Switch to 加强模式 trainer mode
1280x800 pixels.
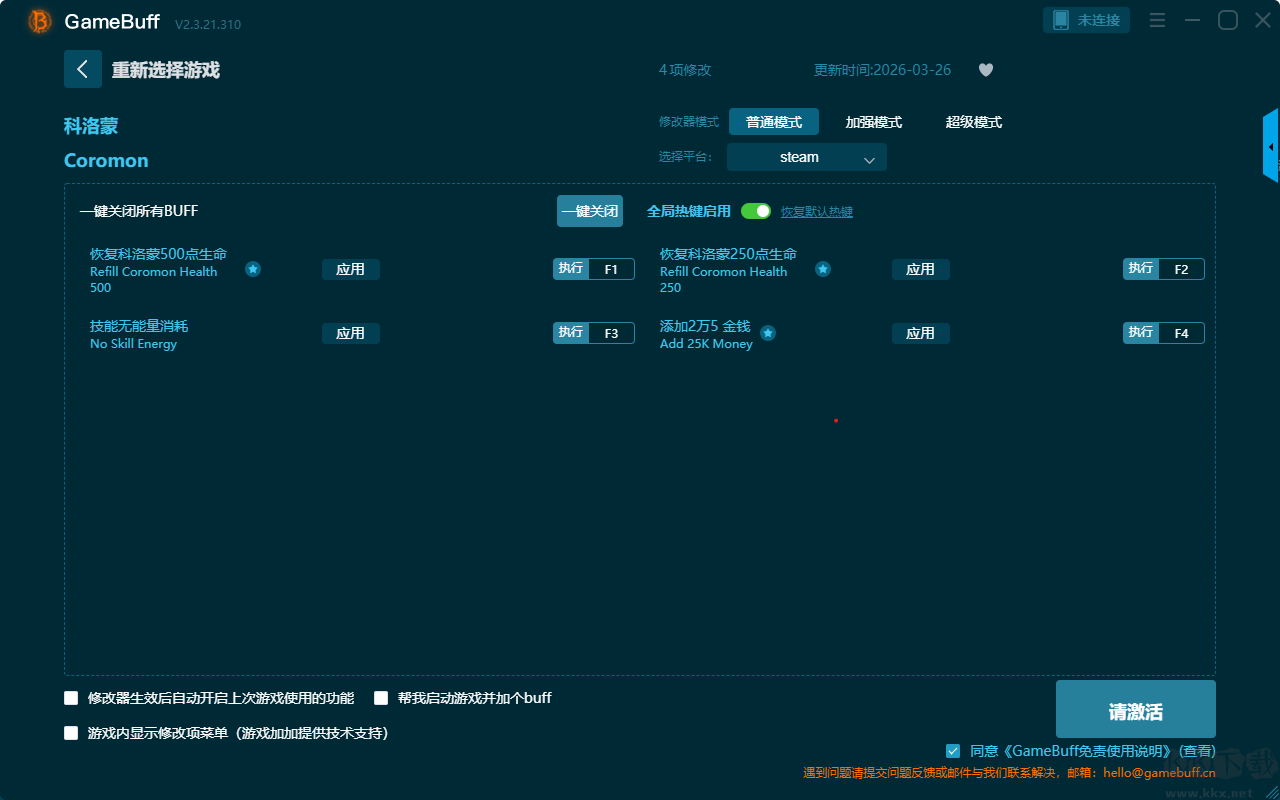pos(873,122)
